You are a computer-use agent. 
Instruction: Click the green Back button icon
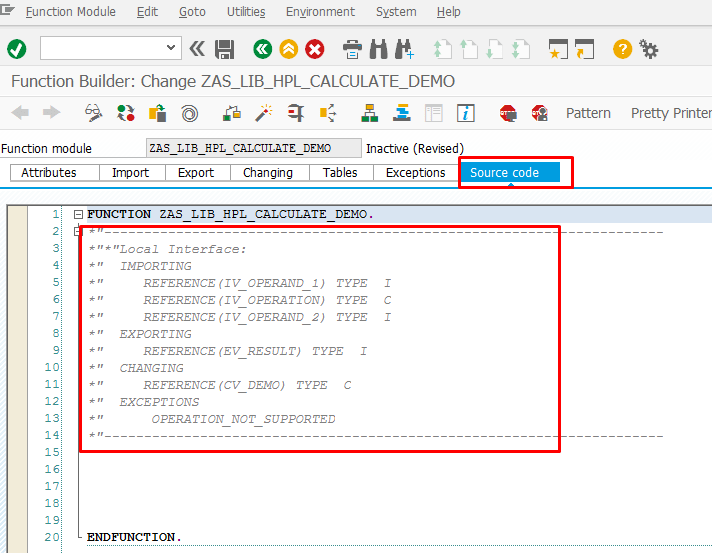(x=262, y=49)
